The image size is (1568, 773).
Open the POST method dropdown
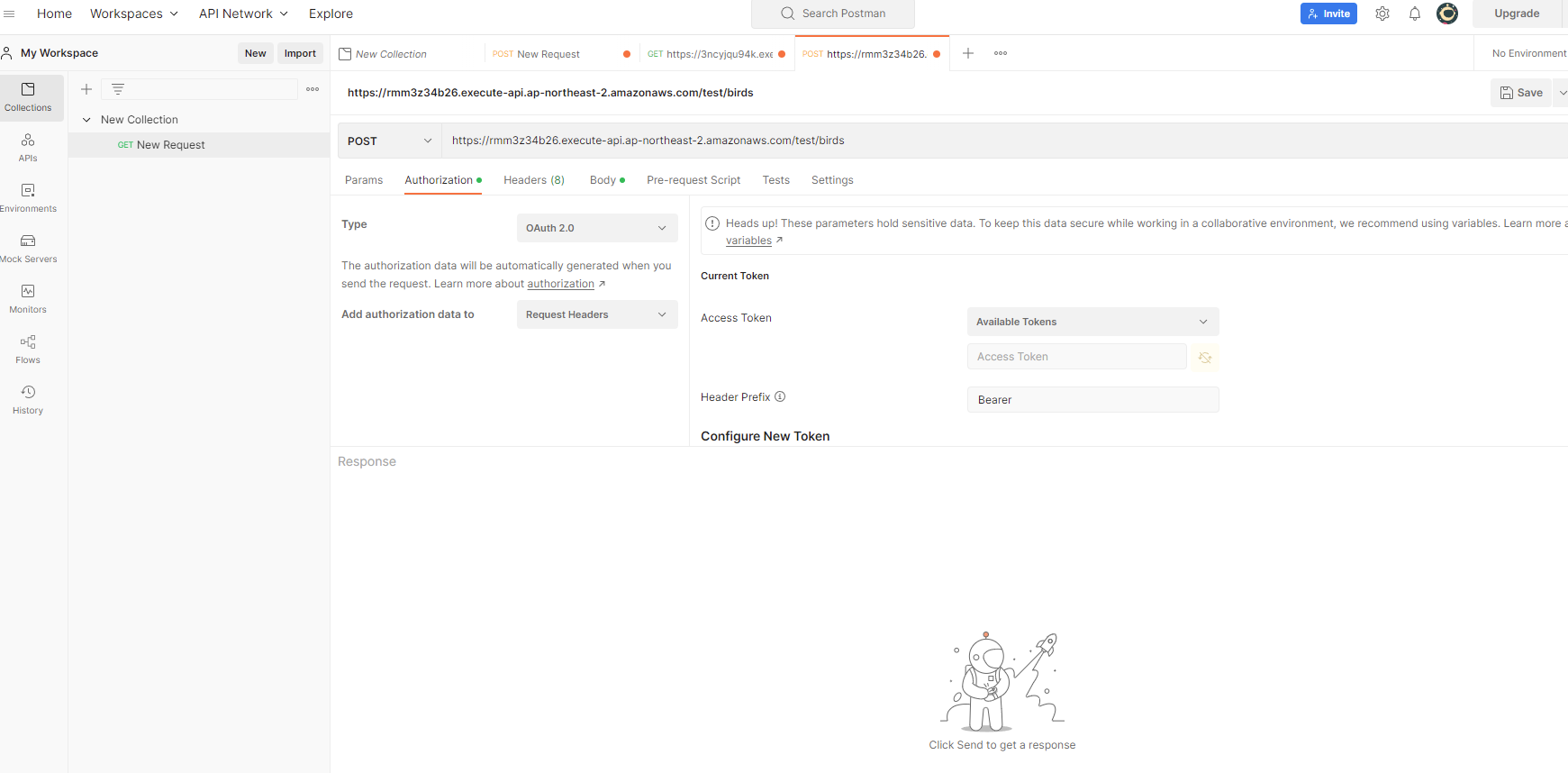pos(390,141)
